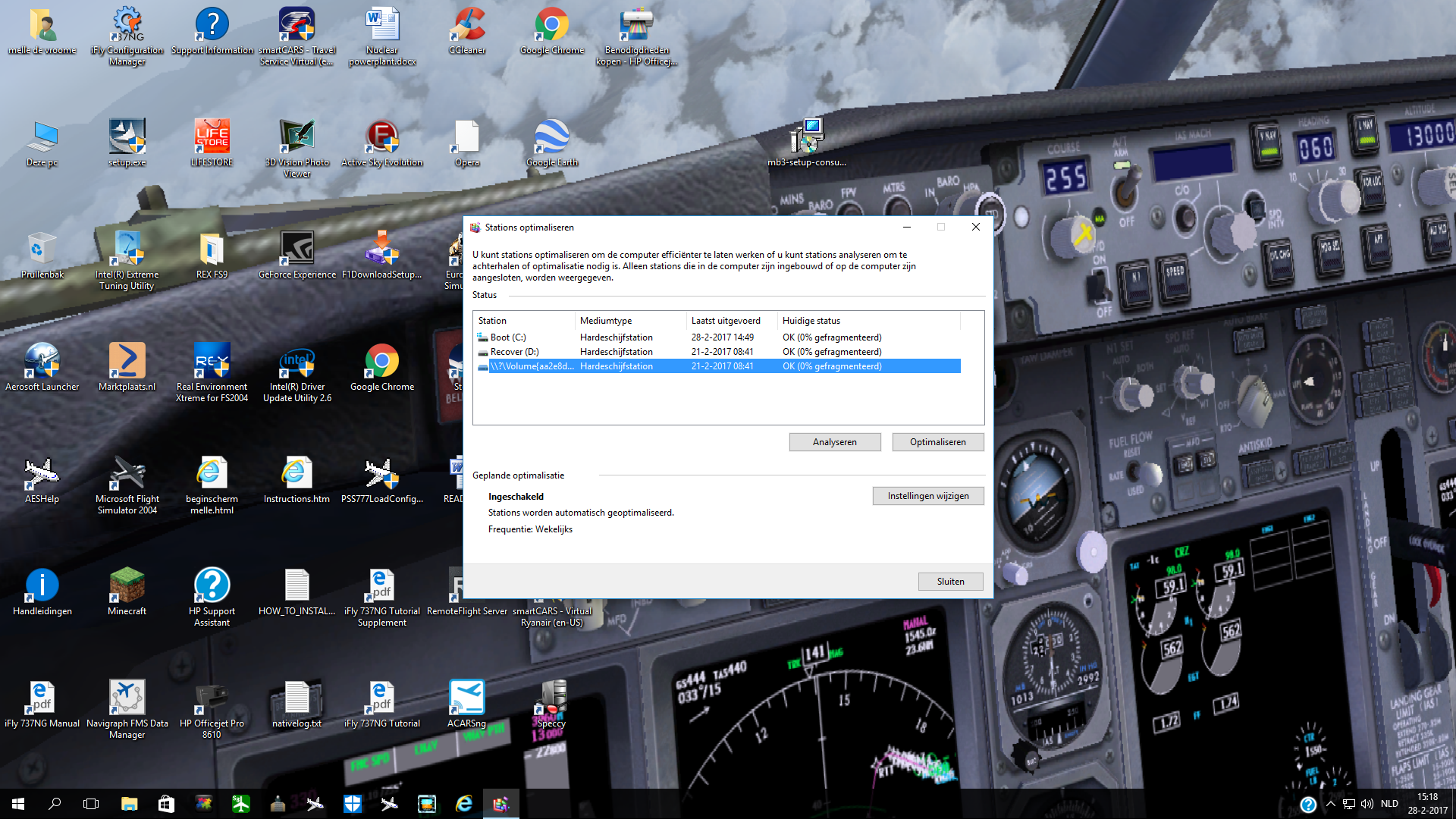This screenshot has height=819, width=1456.
Task: Open the Prullenbak recycle bin
Action: [42, 255]
